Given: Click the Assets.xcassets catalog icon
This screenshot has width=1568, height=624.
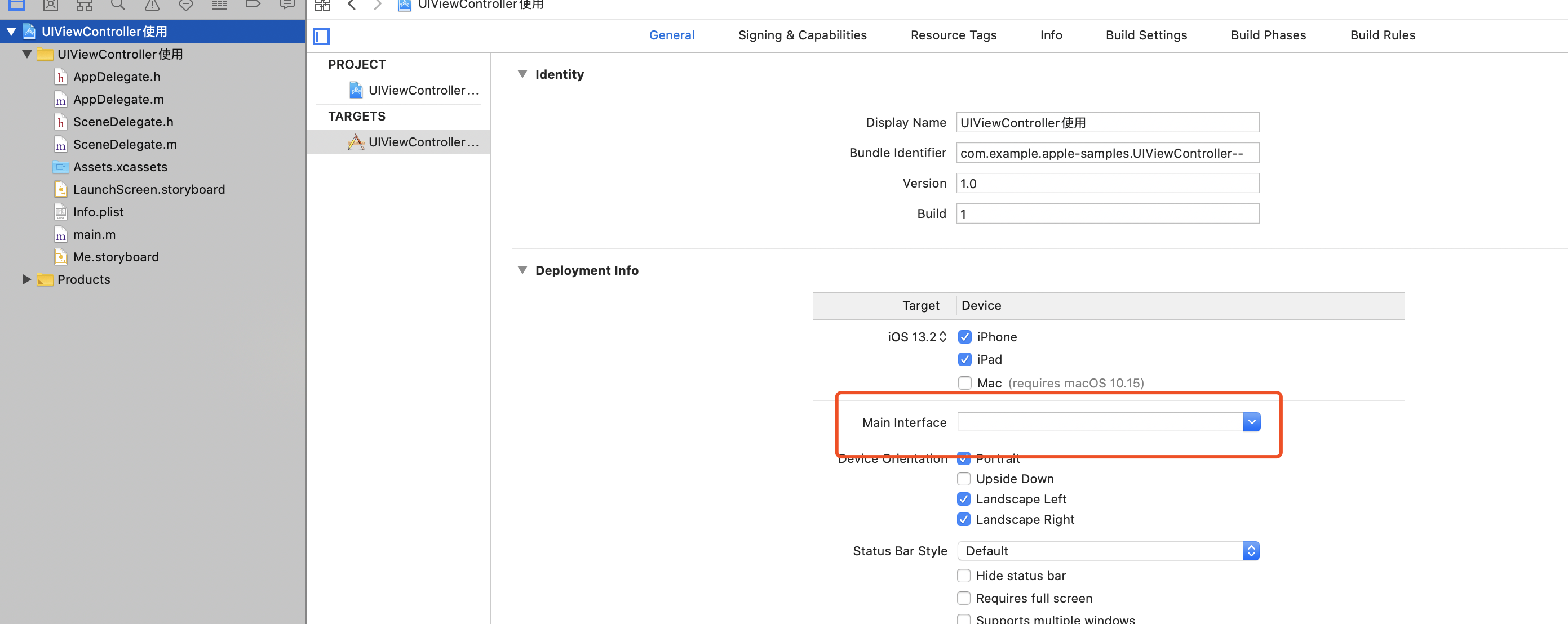Looking at the screenshot, I should tap(60, 167).
